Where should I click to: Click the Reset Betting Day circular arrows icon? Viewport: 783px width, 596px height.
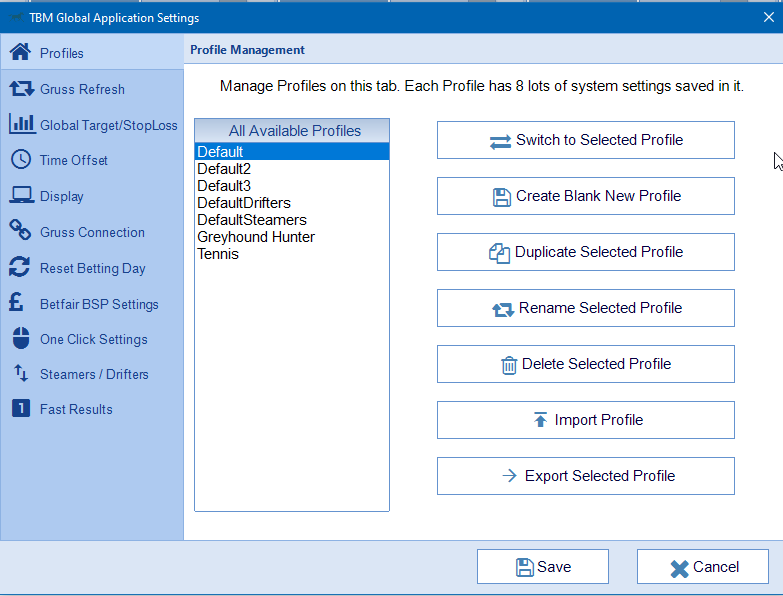(x=20, y=267)
